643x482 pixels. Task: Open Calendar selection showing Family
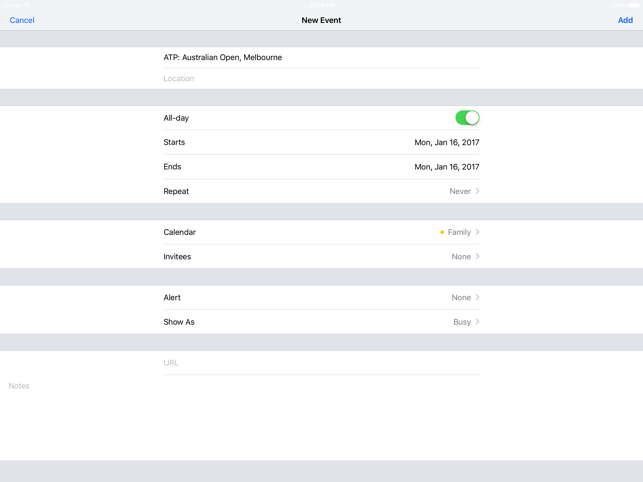[x=321, y=232]
